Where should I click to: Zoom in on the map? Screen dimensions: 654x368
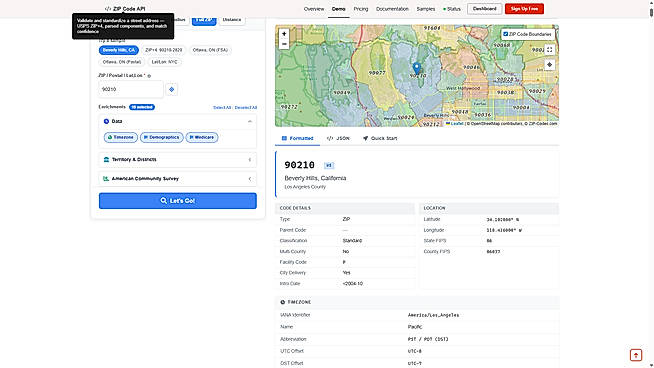pyautogui.click(x=284, y=34)
